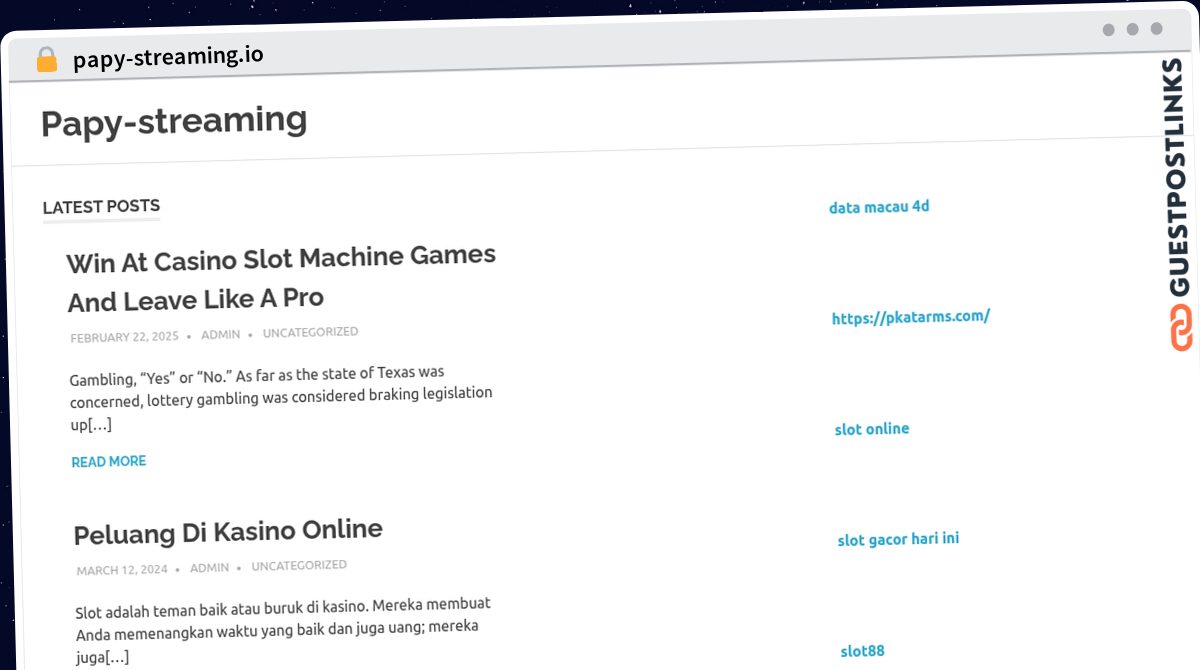Open the Peluang Di Kasino Online post
The image size is (1200, 670).
(x=228, y=531)
